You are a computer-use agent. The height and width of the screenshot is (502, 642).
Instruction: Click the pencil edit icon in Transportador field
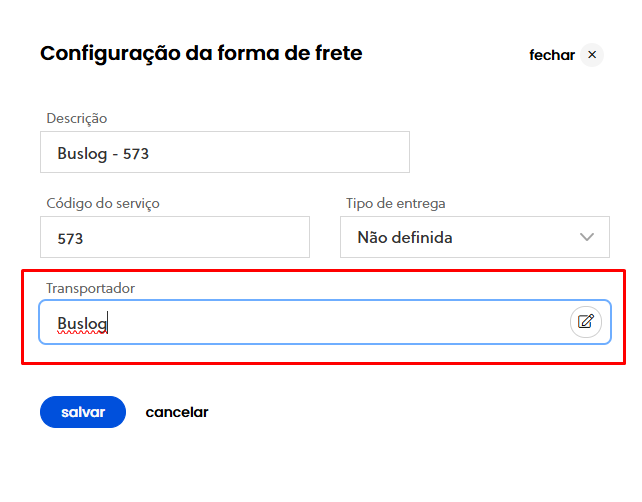point(585,321)
